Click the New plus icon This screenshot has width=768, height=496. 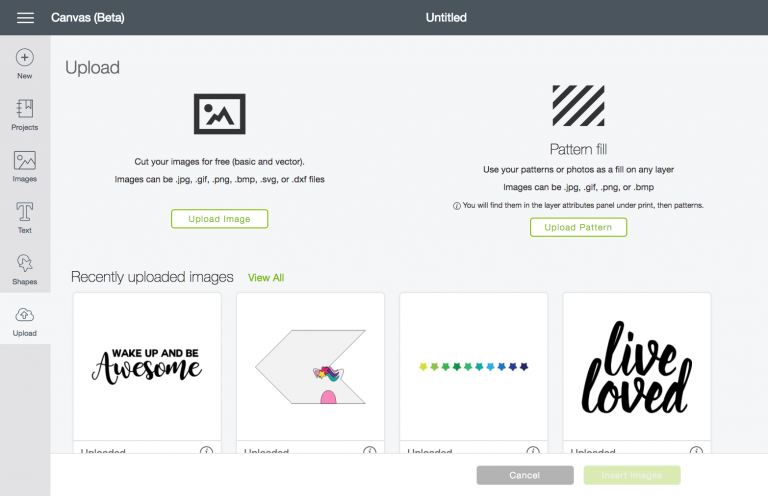(24, 58)
